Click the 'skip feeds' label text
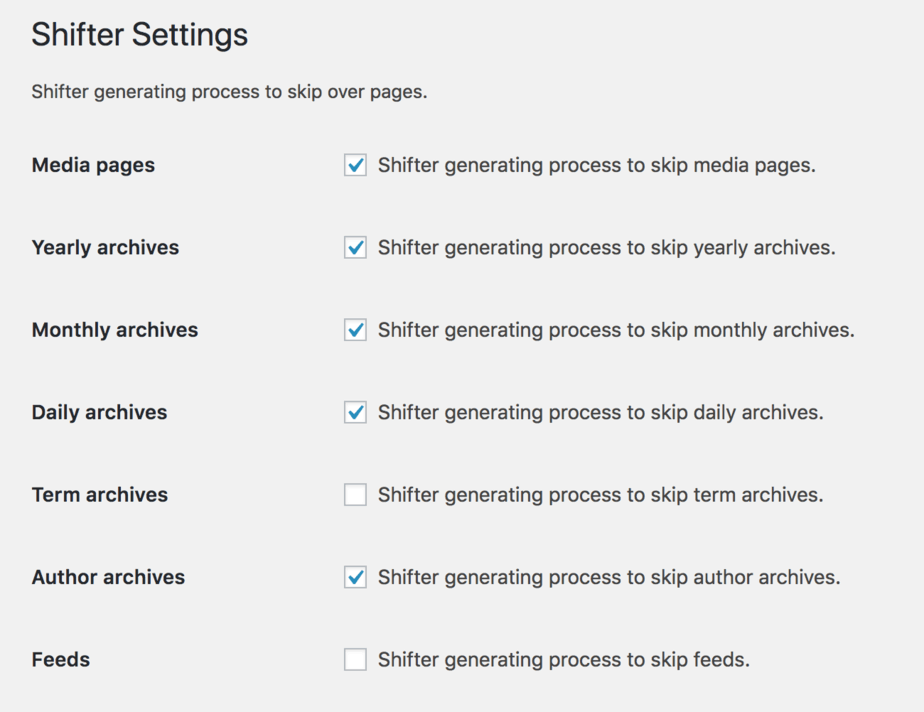 click(563, 660)
